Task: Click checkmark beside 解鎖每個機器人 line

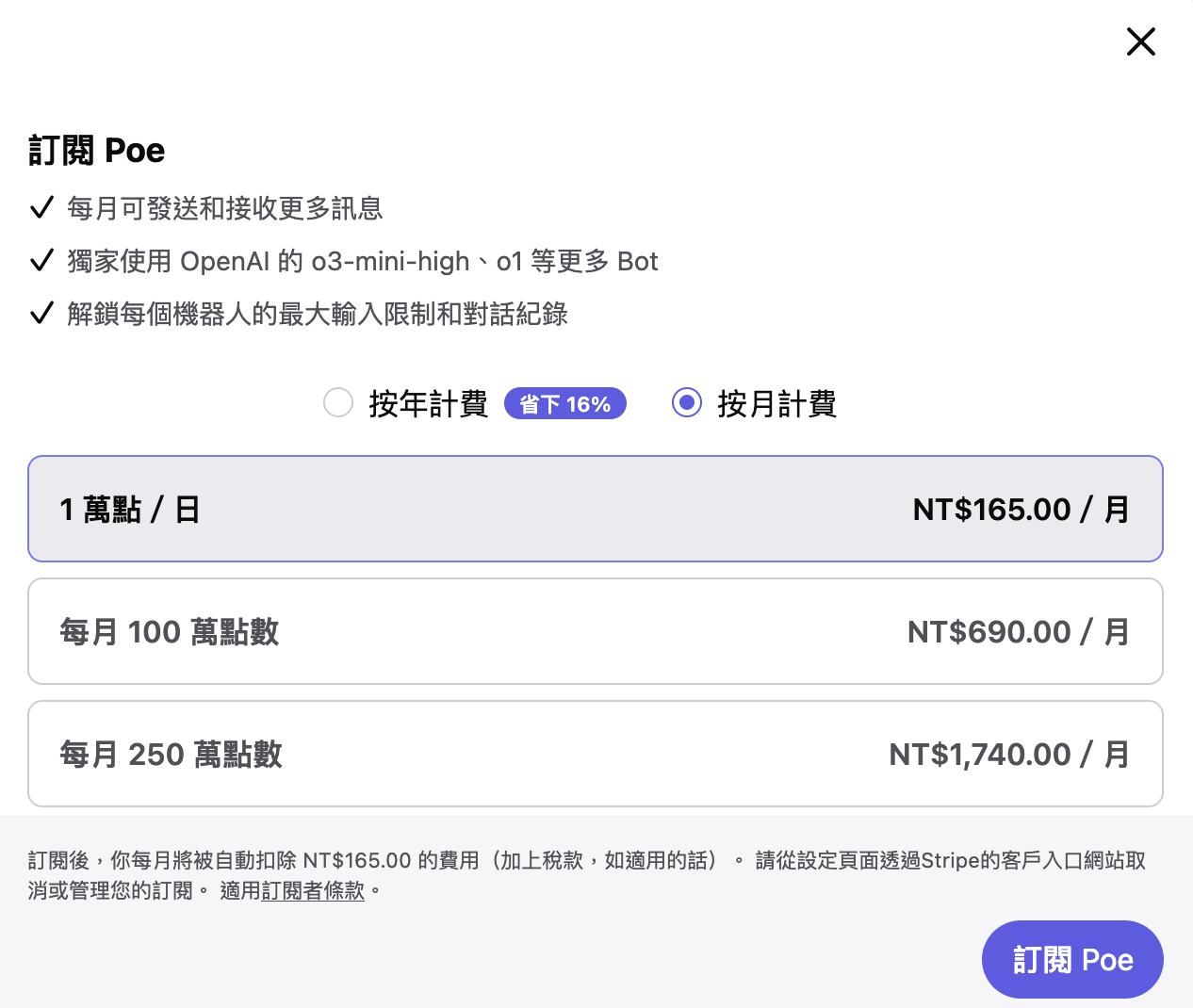Action: click(41, 314)
